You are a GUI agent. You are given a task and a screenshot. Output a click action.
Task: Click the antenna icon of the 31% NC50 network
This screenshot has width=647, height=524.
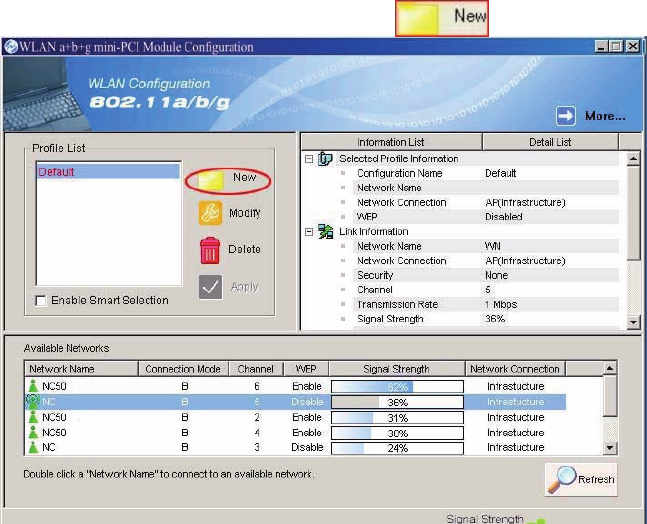pos(33,417)
